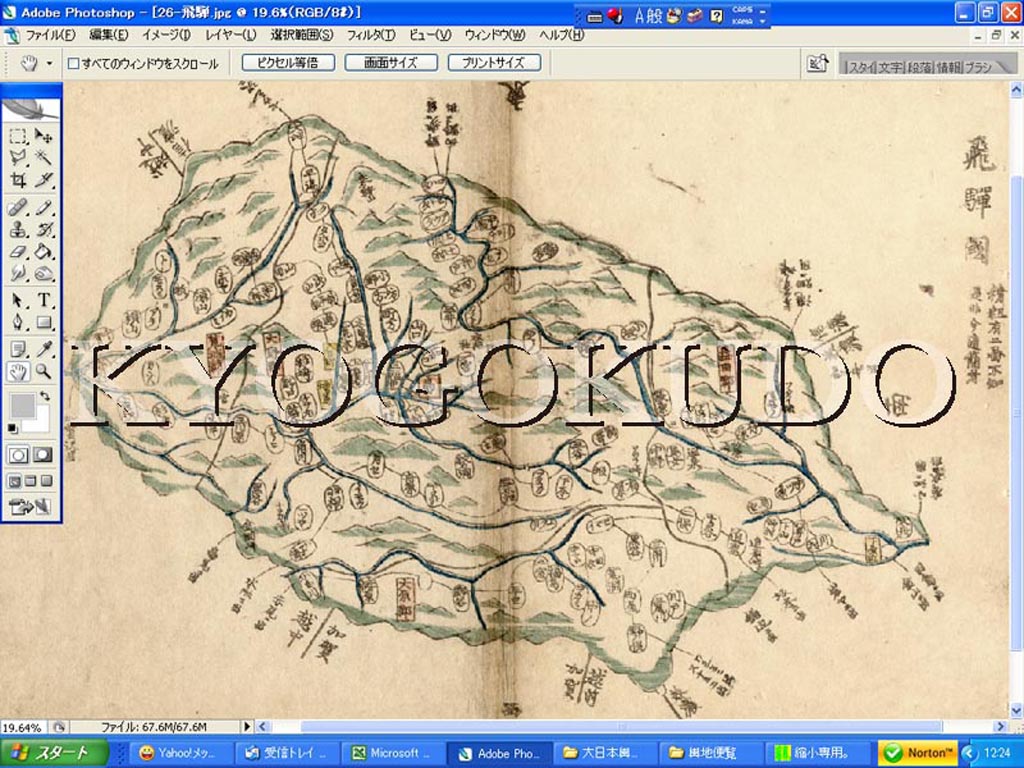
Task: Switch to the 情報 palette tab
Action: [950, 67]
